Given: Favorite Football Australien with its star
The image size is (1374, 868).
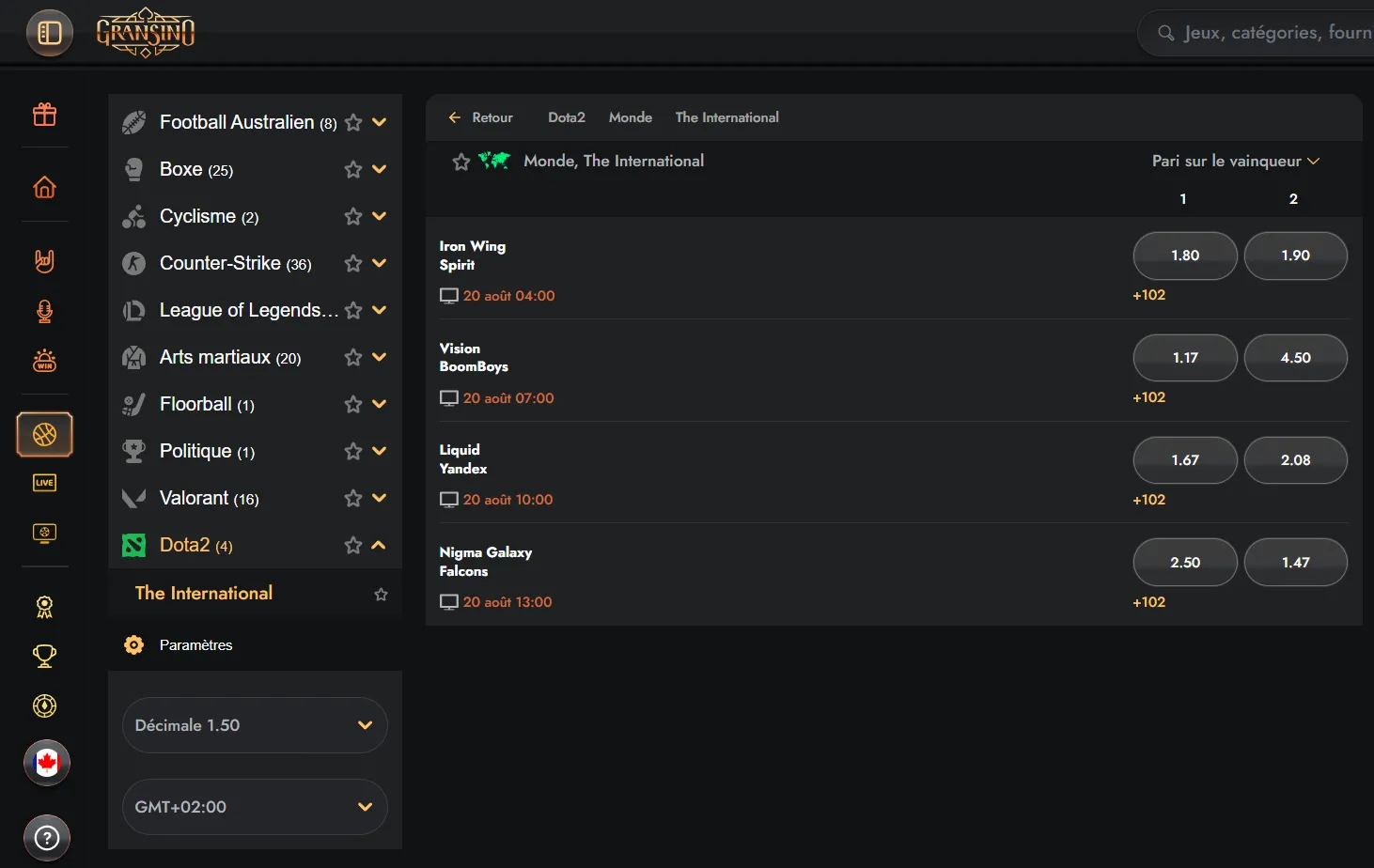Looking at the screenshot, I should click(353, 122).
